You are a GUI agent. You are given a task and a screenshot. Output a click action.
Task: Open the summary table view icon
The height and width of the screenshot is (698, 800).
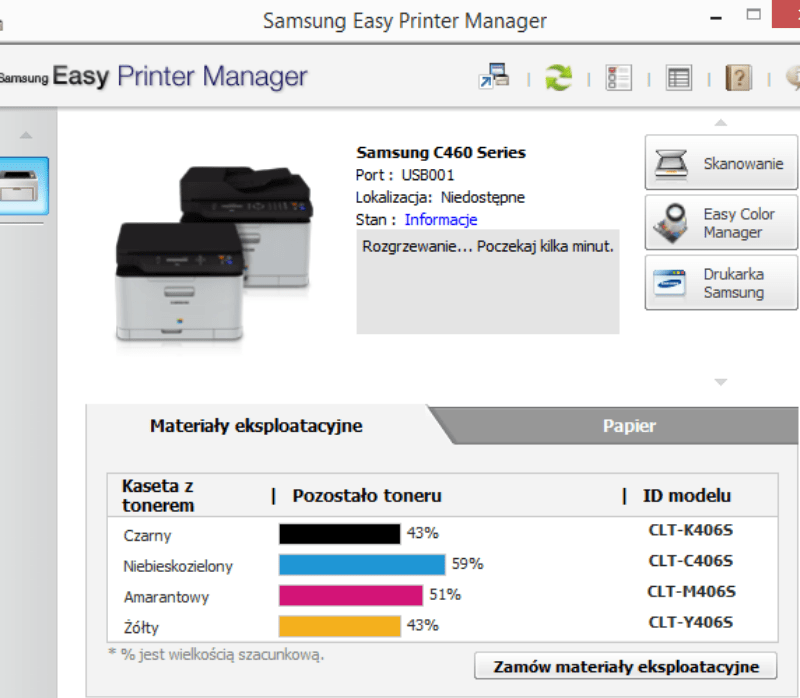[x=678, y=77]
